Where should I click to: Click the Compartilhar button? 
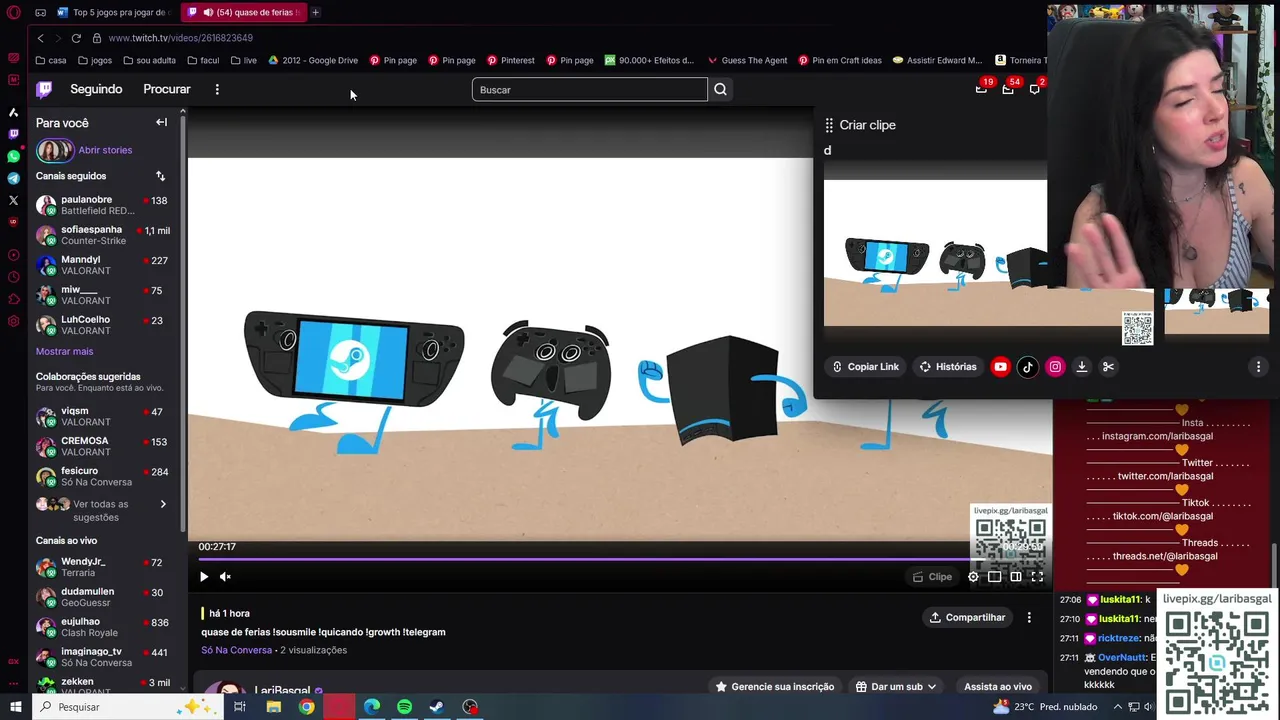(967, 617)
